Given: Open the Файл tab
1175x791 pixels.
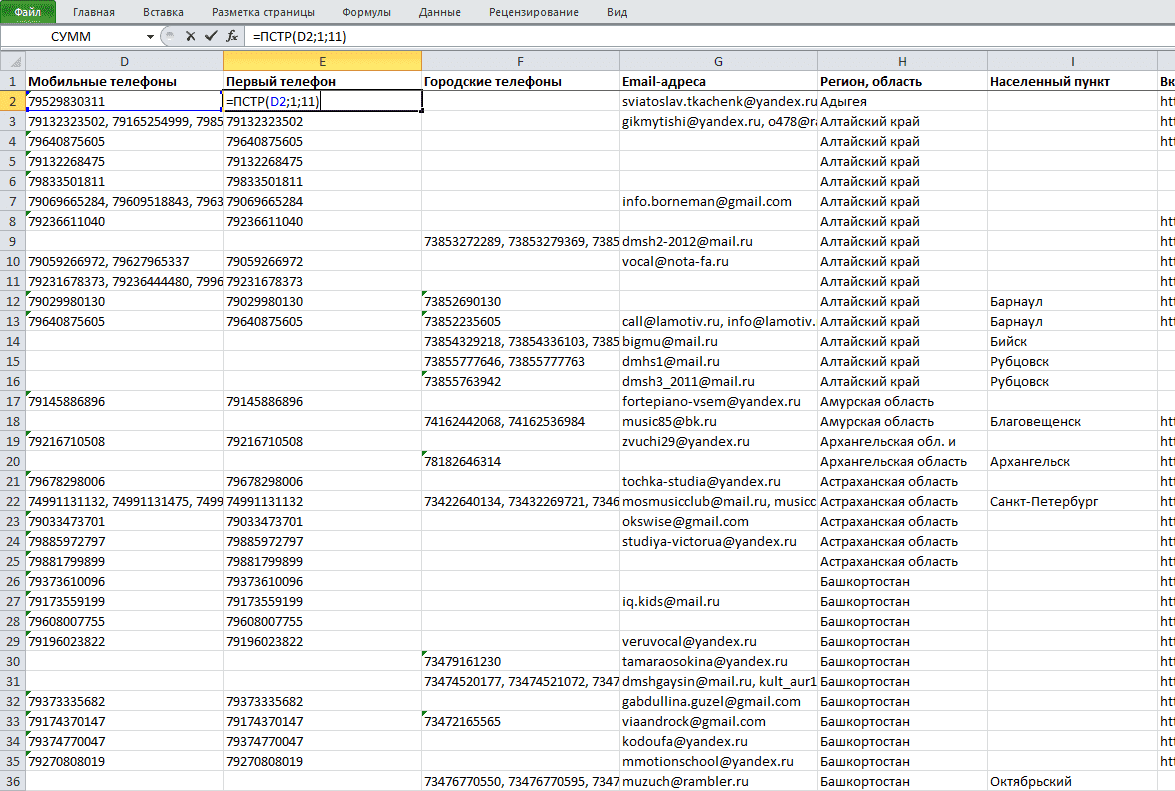Looking at the screenshot, I should 28,12.
